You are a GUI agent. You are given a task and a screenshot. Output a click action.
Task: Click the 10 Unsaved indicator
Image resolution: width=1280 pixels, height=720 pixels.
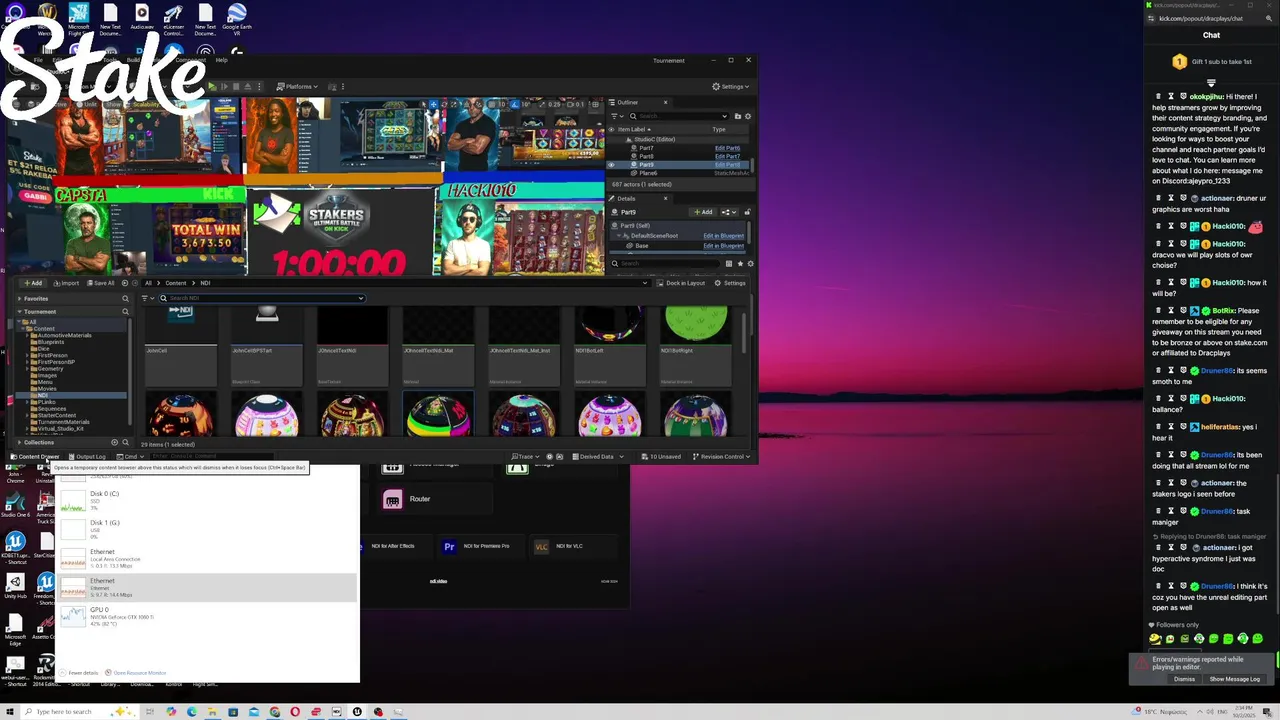tap(661, 456)
